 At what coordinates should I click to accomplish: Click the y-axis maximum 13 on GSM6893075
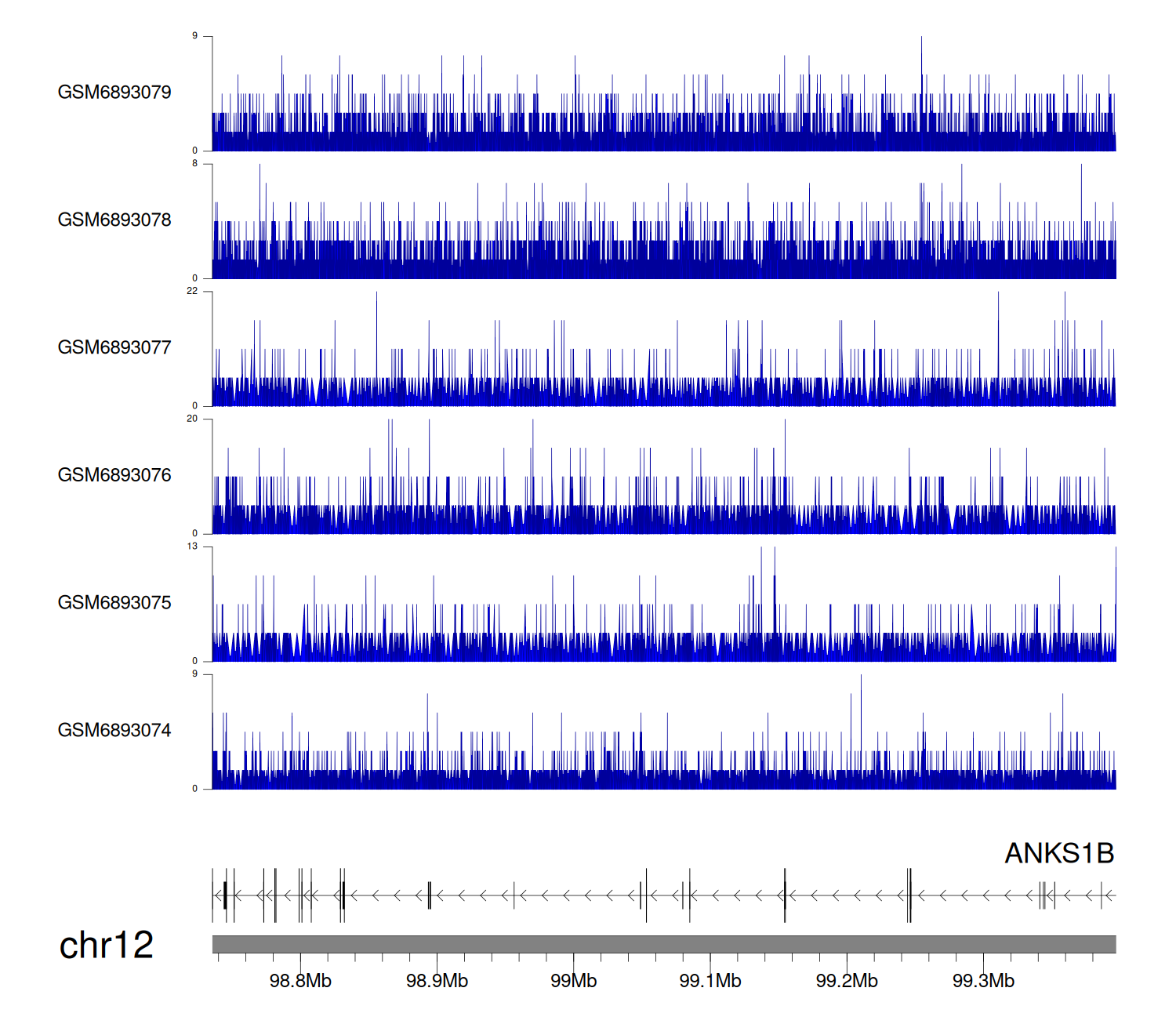coord(192,547)
